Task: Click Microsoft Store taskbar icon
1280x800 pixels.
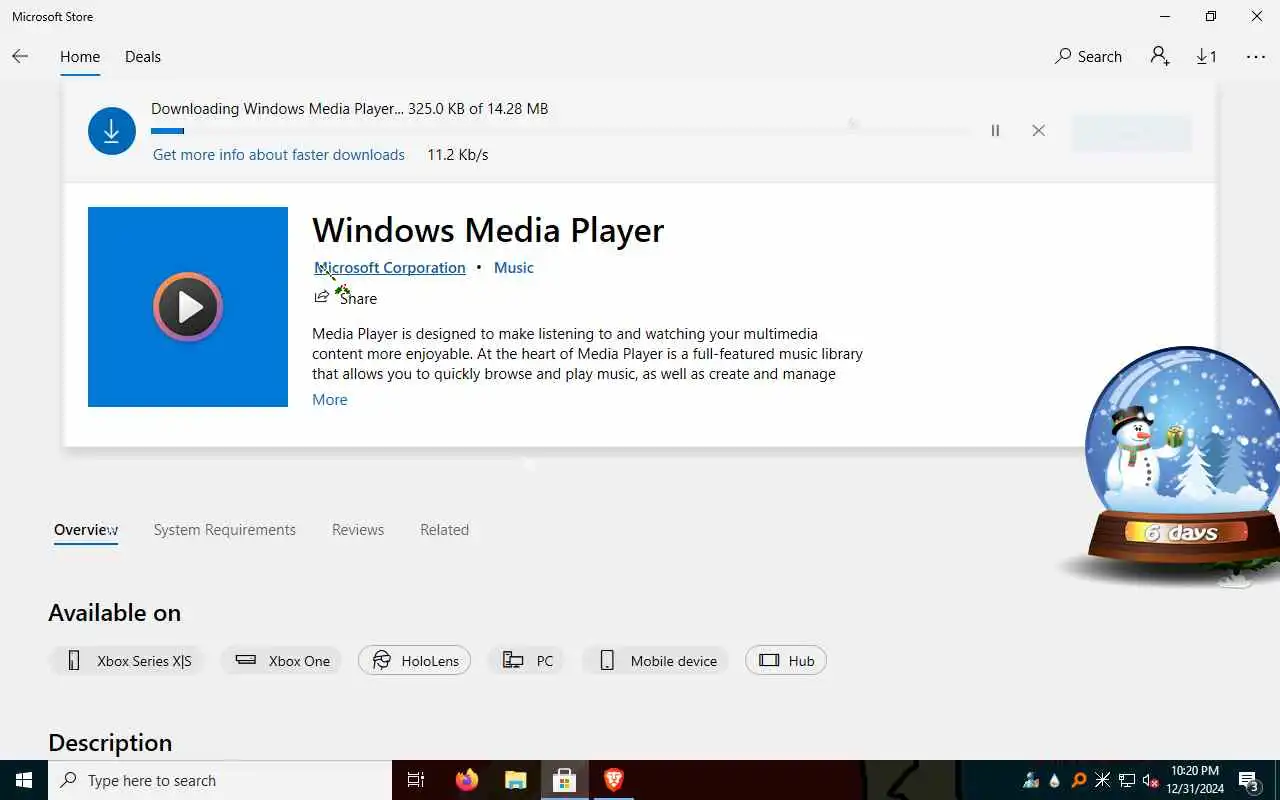Action: click(x=564, y=780)
